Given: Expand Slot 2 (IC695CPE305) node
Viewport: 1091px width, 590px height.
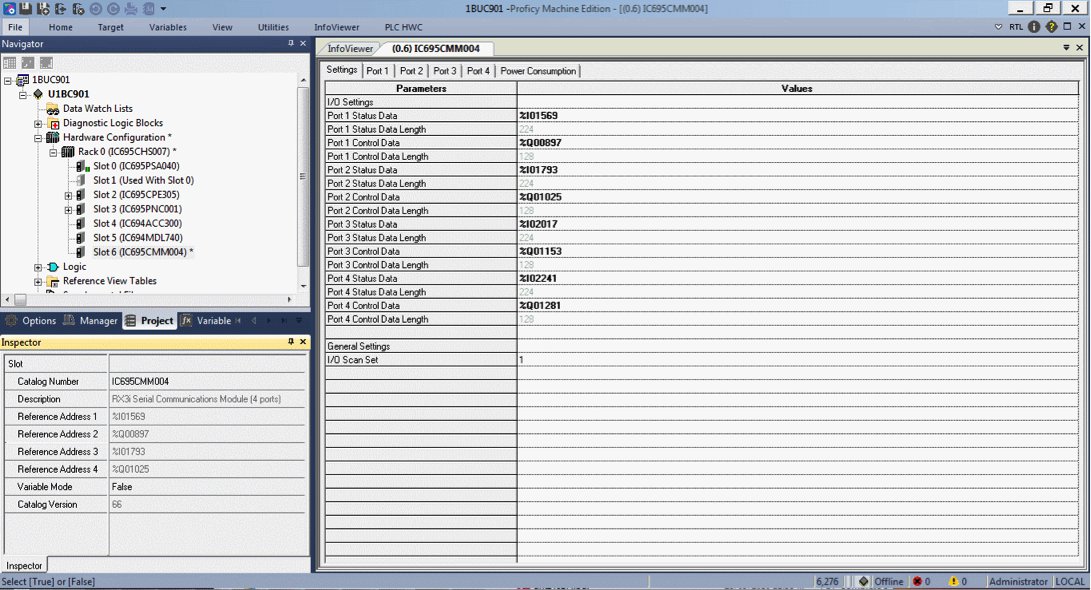Looking at the screenshot, I should pyautogui.click(x=68, y=196).
